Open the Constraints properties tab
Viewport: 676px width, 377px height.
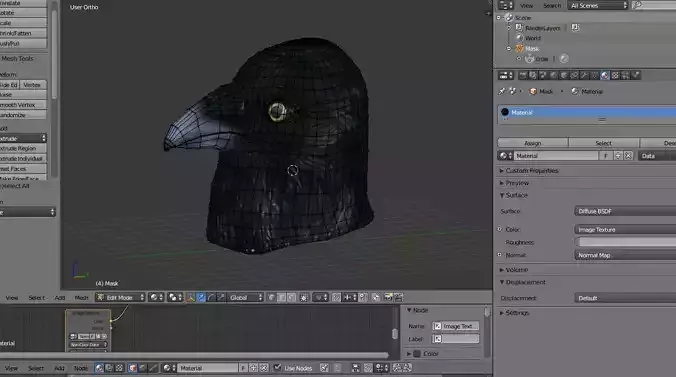point(574,75)
